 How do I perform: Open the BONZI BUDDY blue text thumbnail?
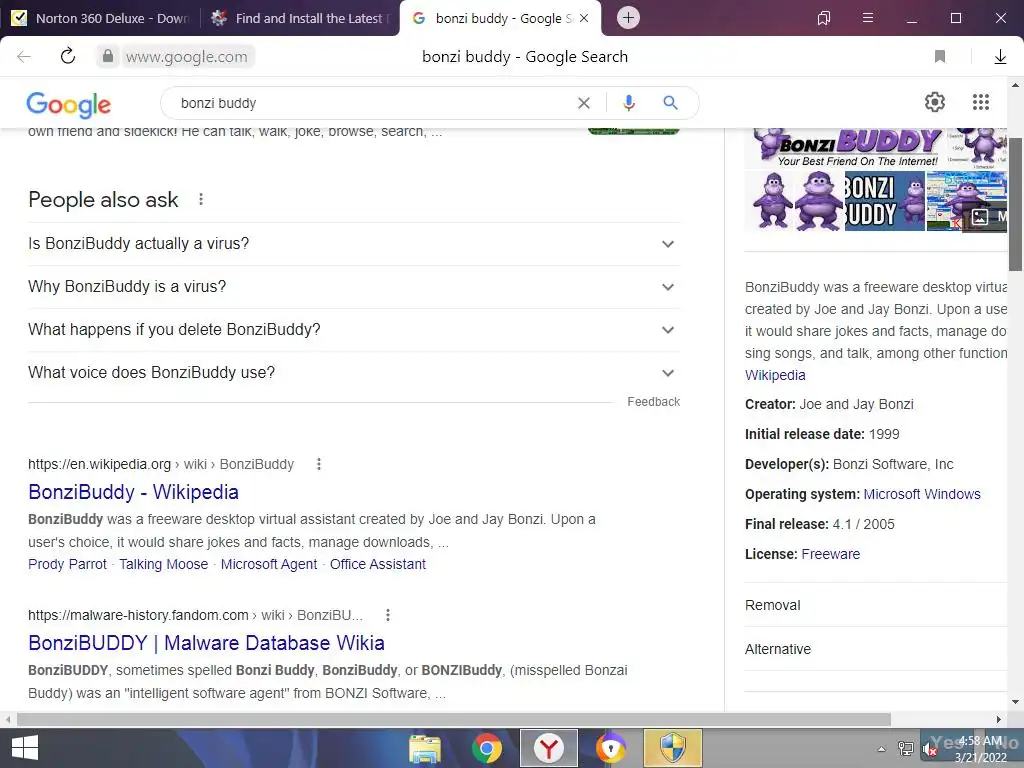885,201
